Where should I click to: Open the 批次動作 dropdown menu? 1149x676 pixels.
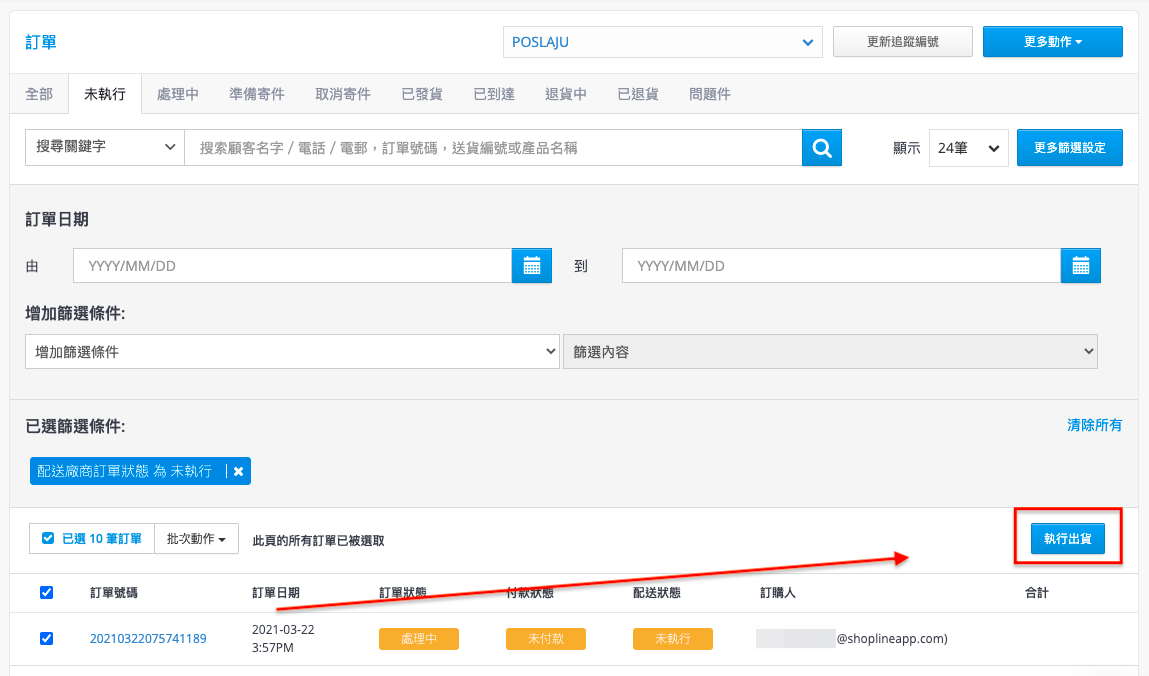pos(196,539)
